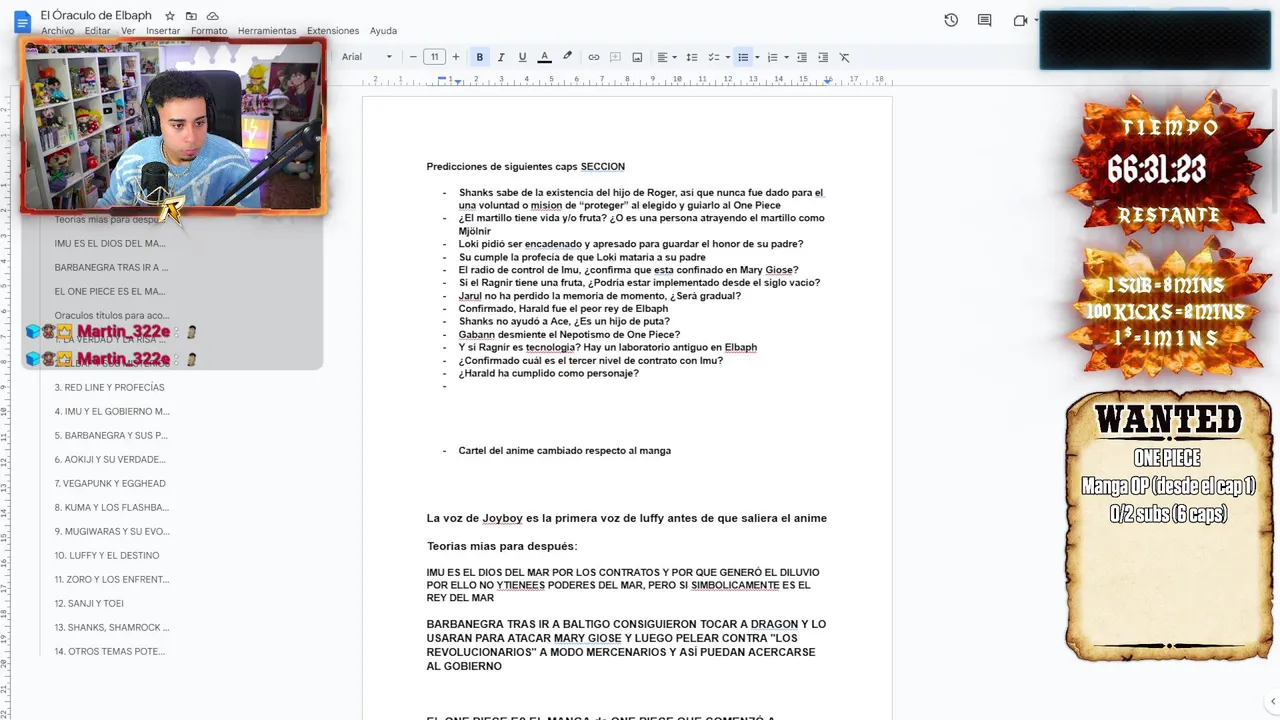
Task: Expand numbered list style arrow
Action: (x=786, y=57)
